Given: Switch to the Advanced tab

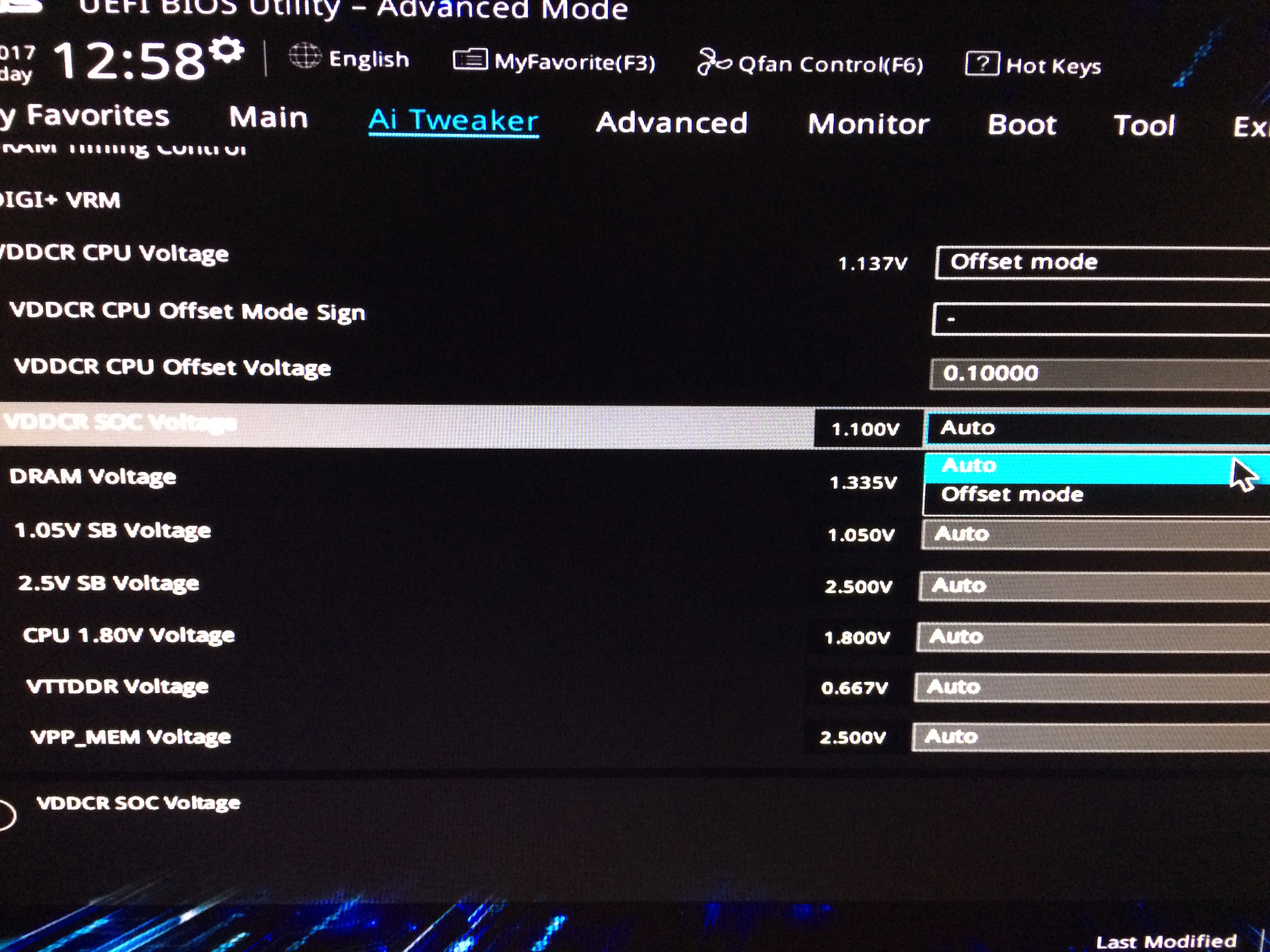Looking at the screenshot, I should tap(671, 123).
